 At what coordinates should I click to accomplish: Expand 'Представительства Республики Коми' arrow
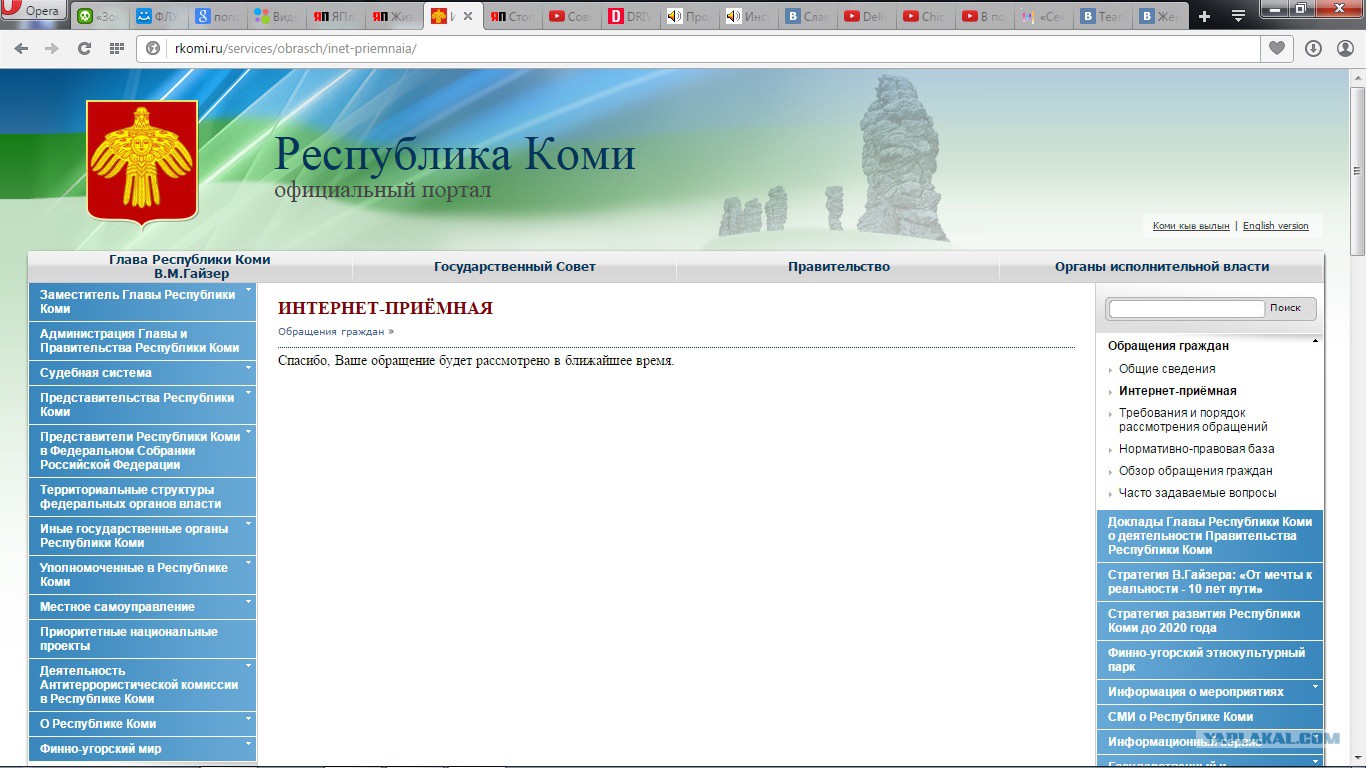pos(248,393)
